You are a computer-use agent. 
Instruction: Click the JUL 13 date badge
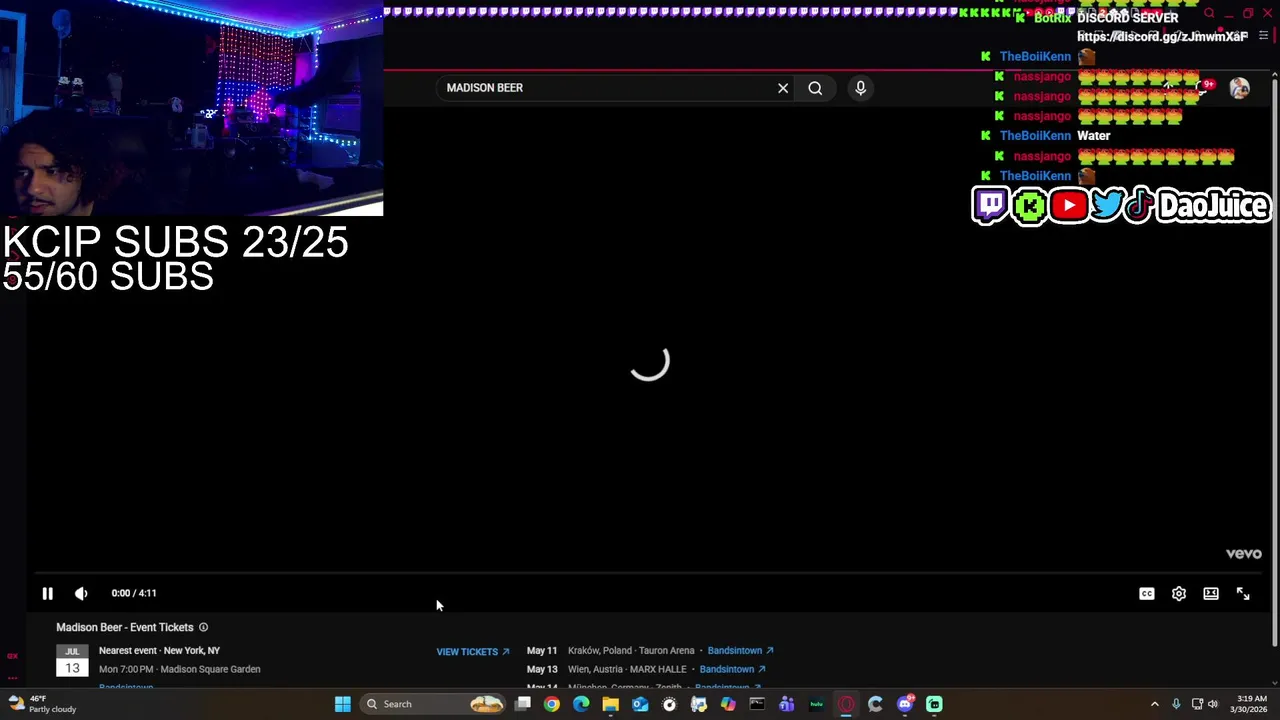(72, 661)
